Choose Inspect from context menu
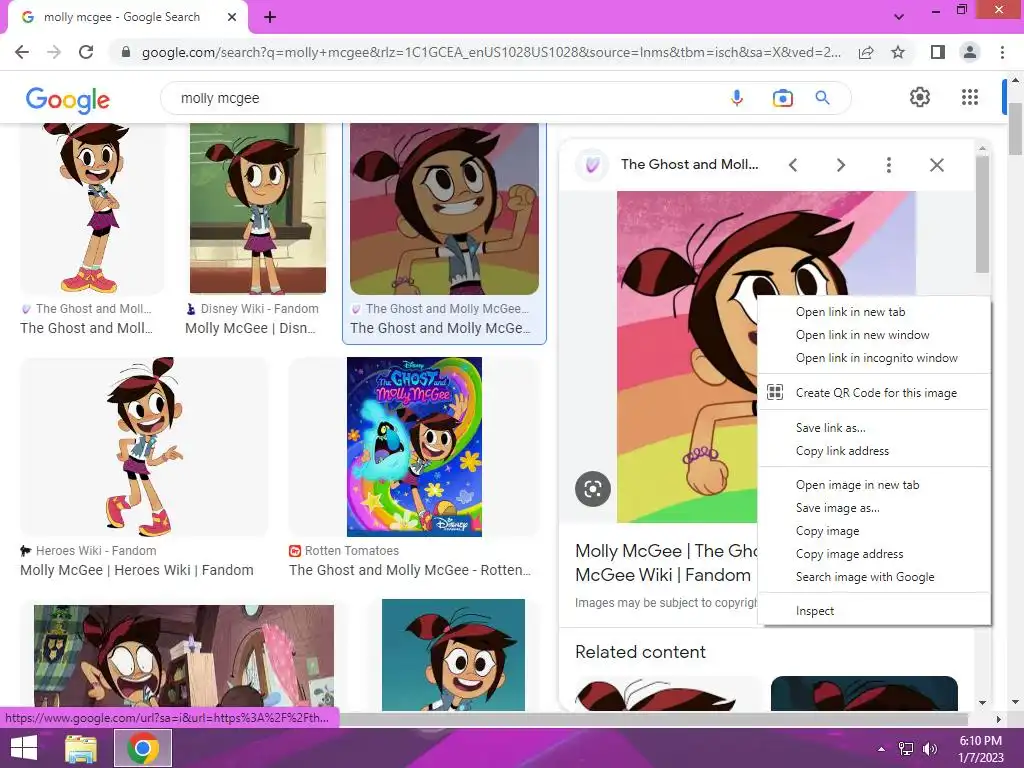 875,611
